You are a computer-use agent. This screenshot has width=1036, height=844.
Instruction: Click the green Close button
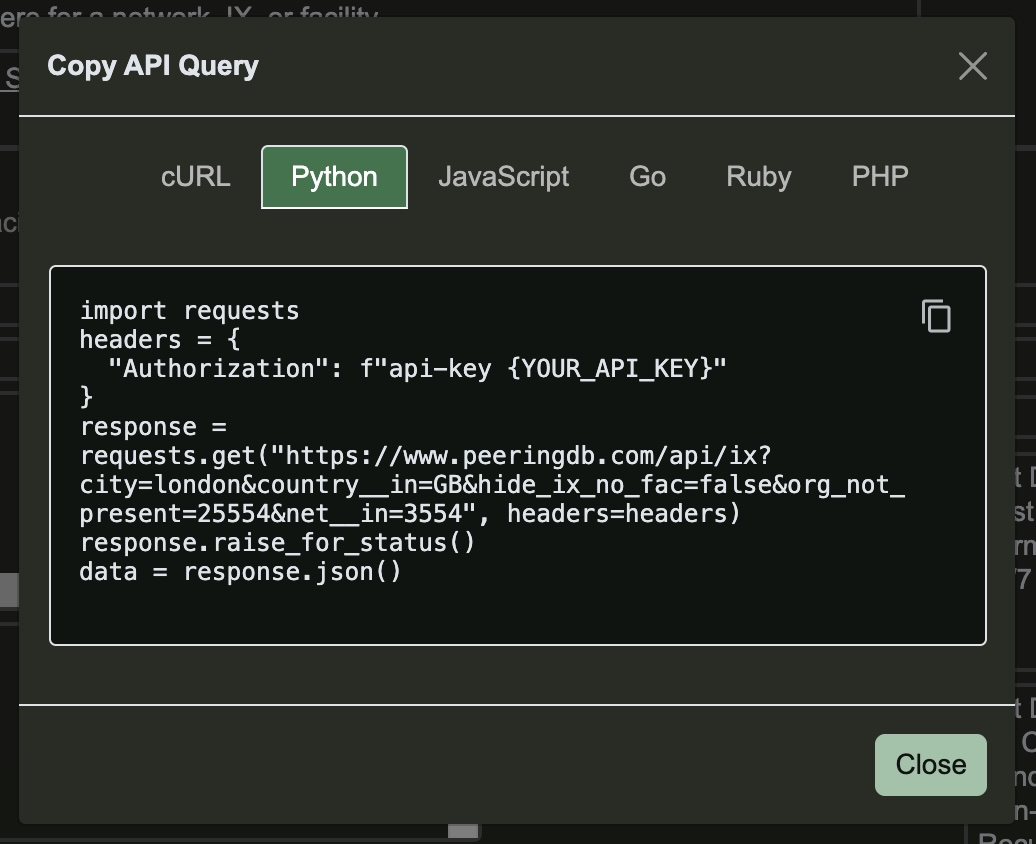[x=930, y=765]
